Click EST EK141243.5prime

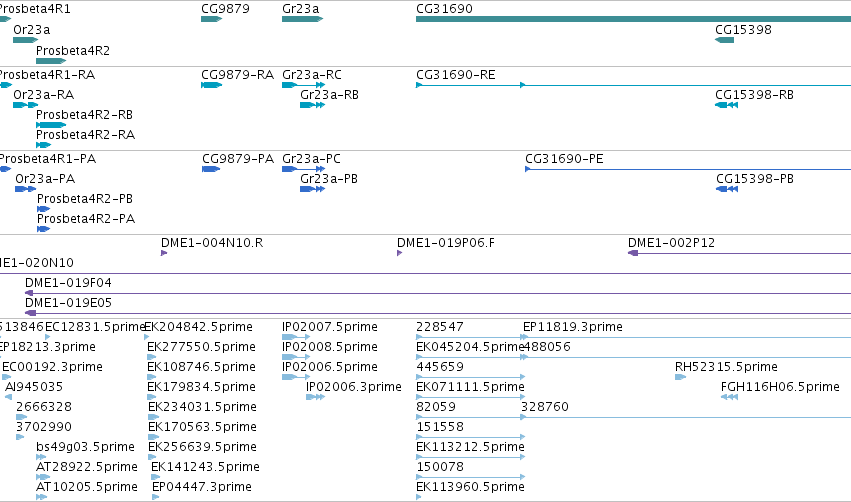[205, 467]
